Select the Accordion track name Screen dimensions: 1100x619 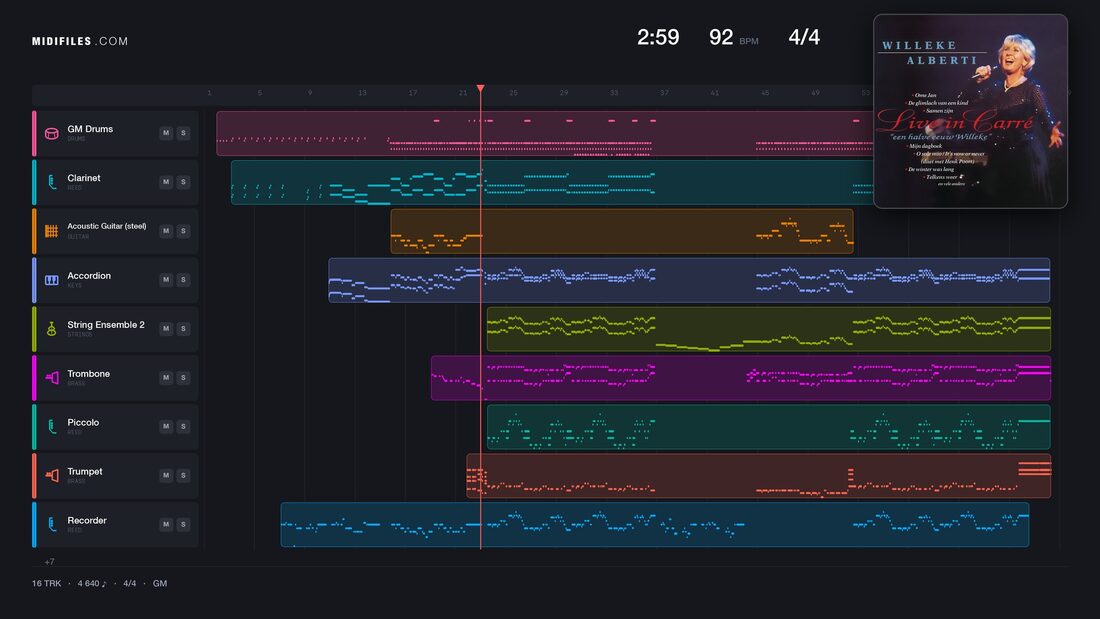tap(89, 276)
